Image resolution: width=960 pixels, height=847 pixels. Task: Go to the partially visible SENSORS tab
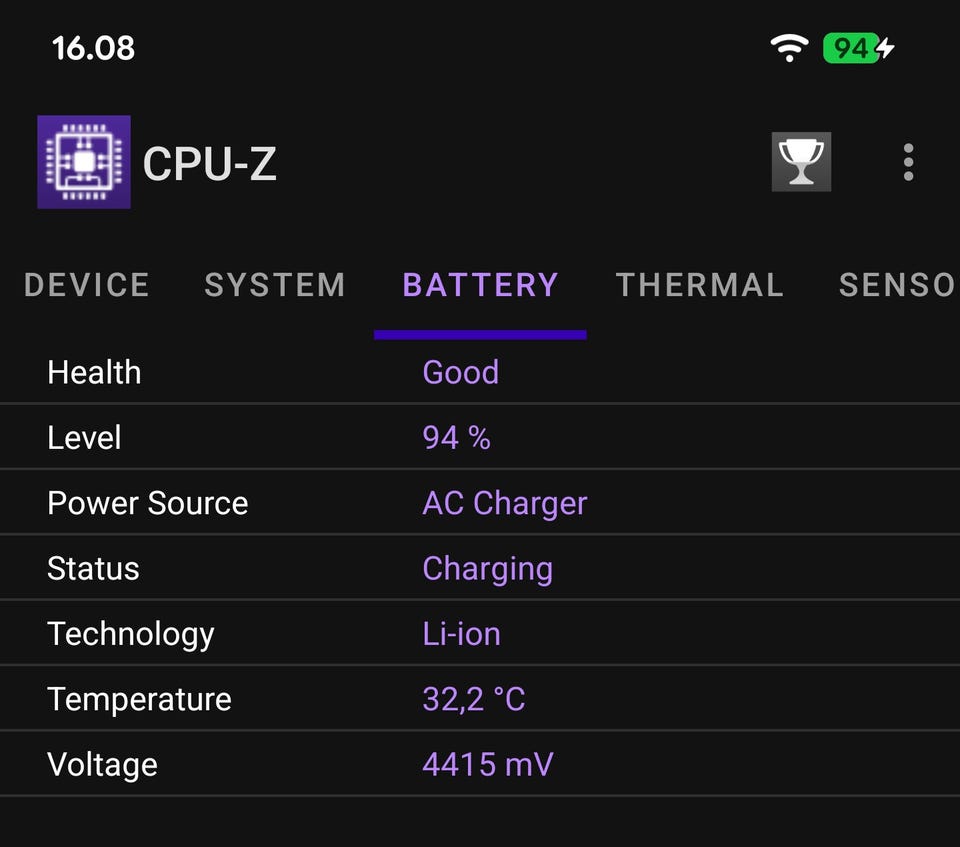(896, 285)
